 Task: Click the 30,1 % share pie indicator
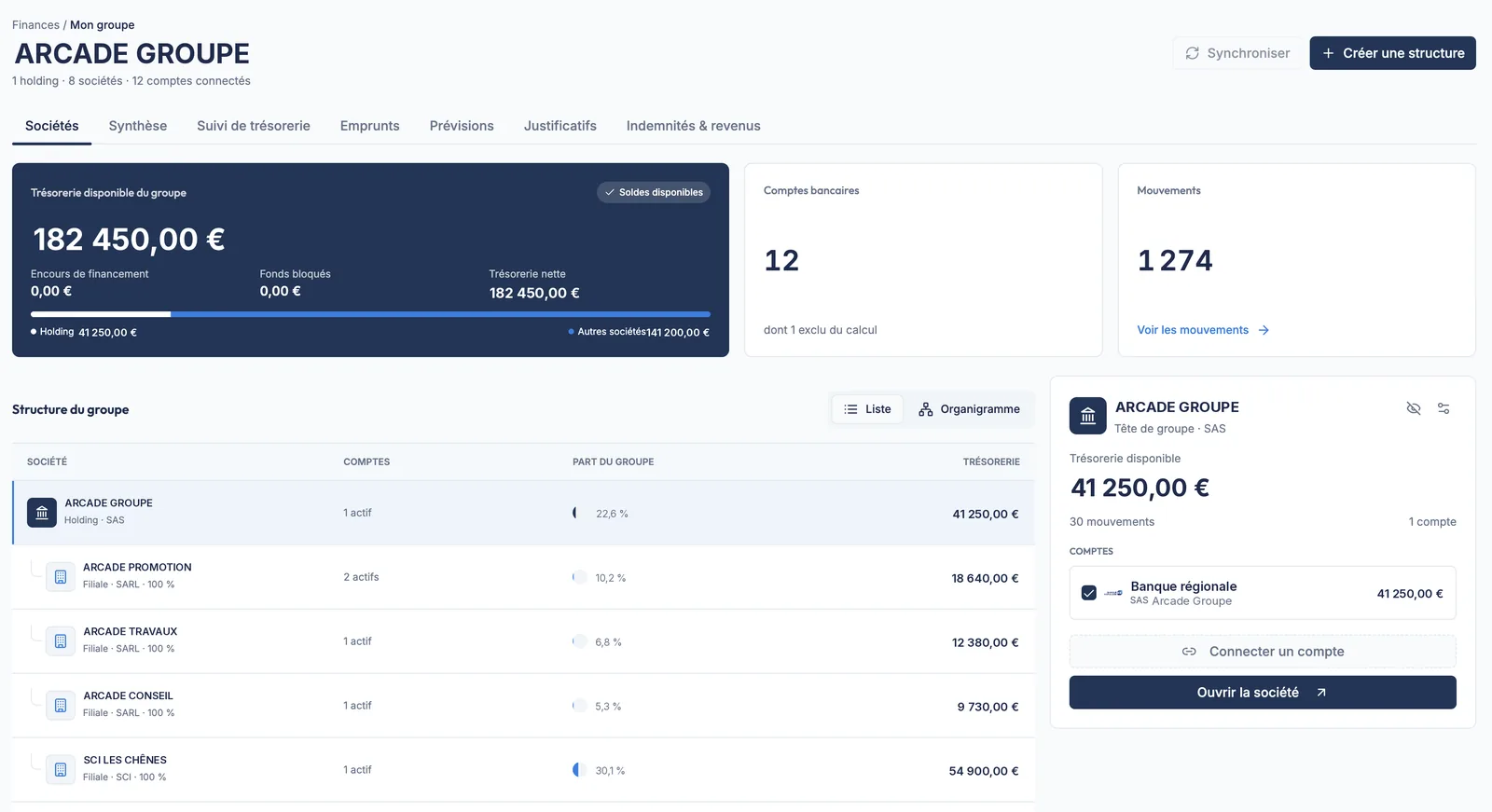pyautogui.click(x=579, y=770)
